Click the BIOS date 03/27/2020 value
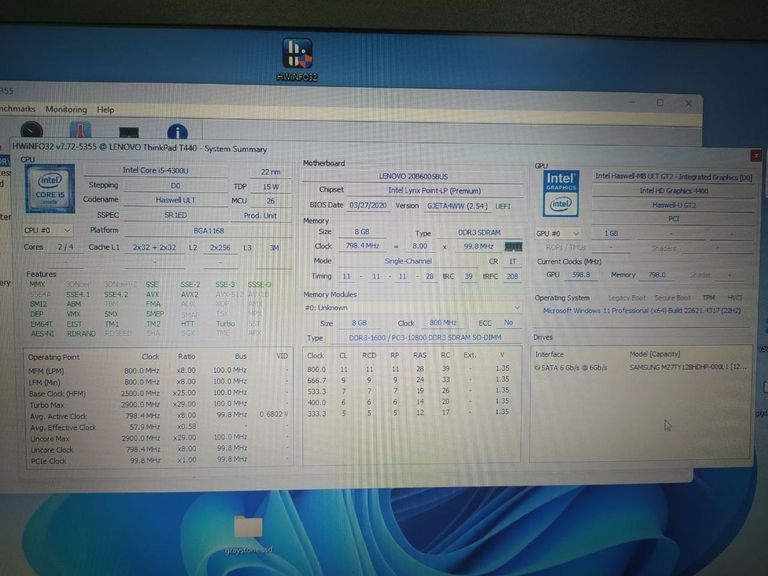This screenshot has width=768, height=576. tap(368, 205)
